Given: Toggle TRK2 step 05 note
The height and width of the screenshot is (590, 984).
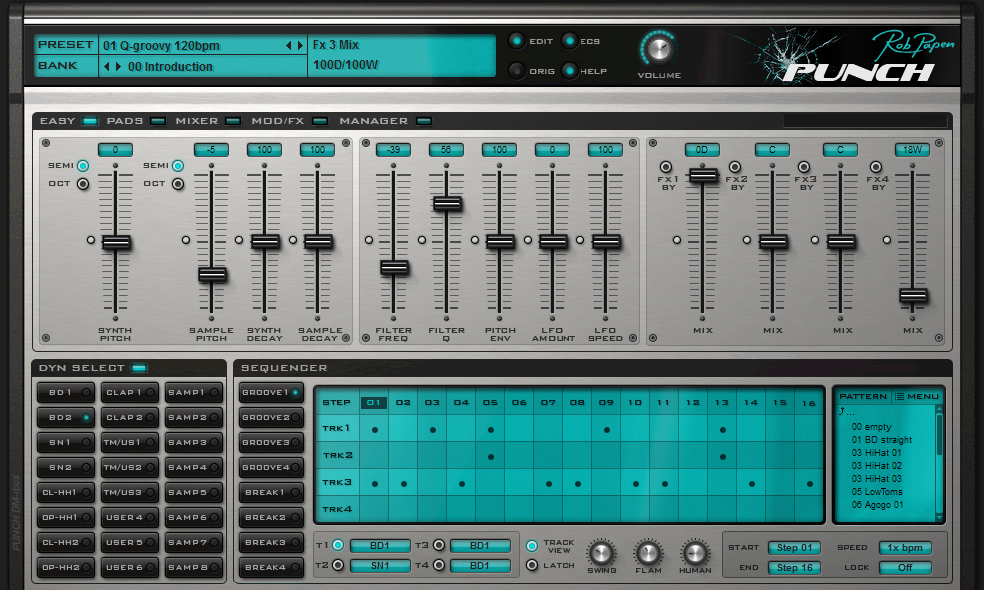Looking at the screenshot, I should tap(491, 456).
